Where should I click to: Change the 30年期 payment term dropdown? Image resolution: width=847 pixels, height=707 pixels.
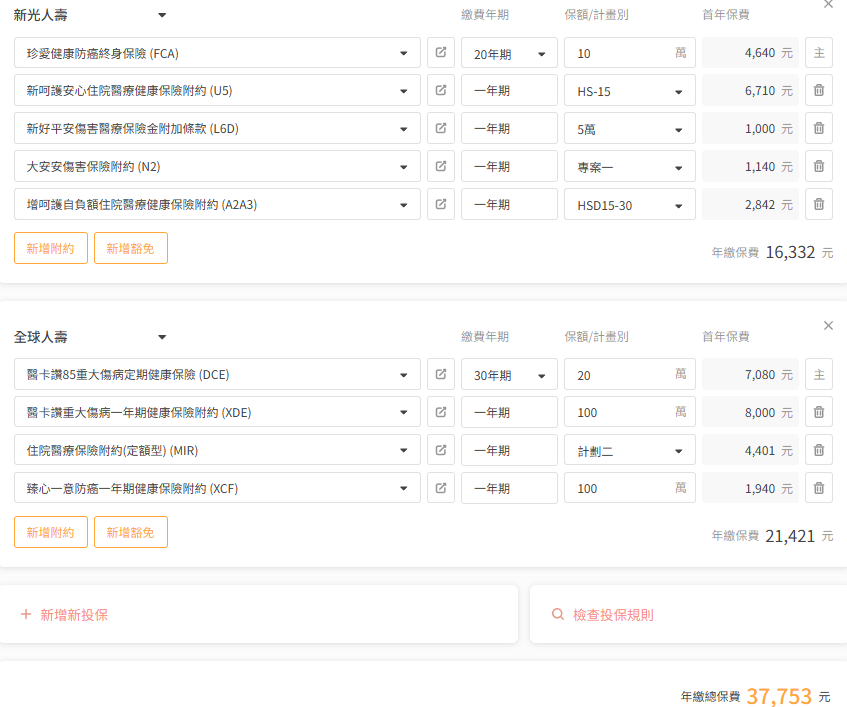509,374
